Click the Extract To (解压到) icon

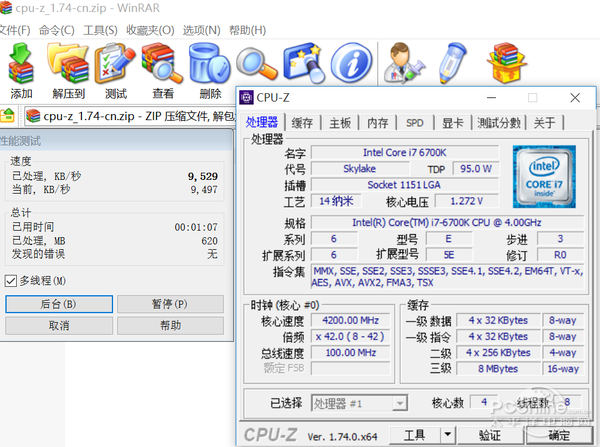click(68, 63)
